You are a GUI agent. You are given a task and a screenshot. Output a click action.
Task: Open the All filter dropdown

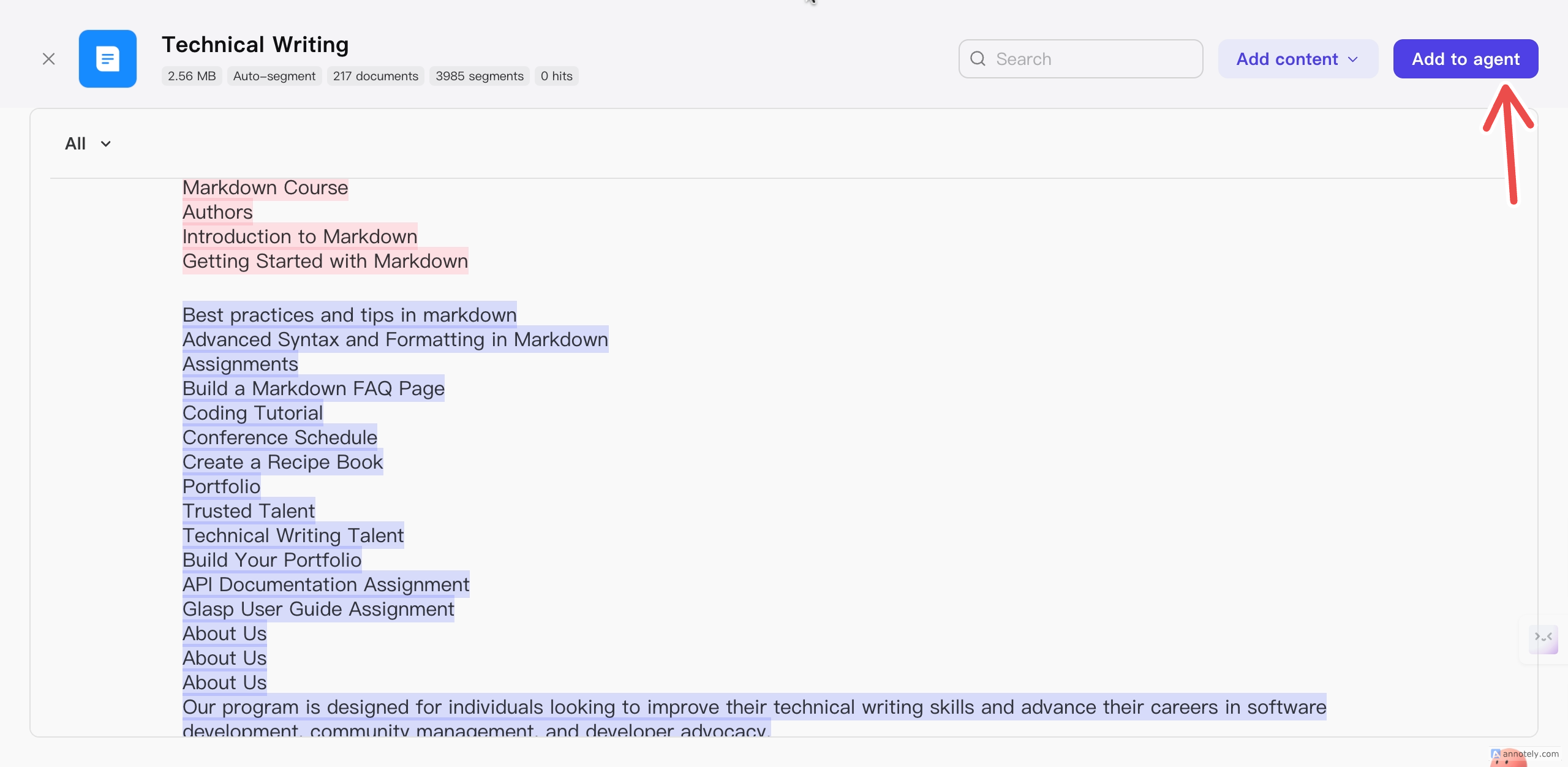coord(76,143)
